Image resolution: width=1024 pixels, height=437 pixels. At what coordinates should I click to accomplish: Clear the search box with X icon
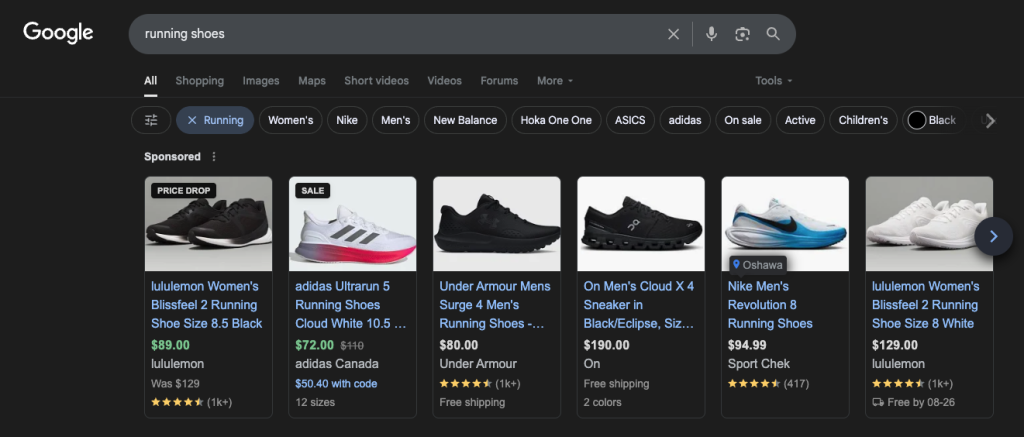pyautogui.click(x=673, y=34)
